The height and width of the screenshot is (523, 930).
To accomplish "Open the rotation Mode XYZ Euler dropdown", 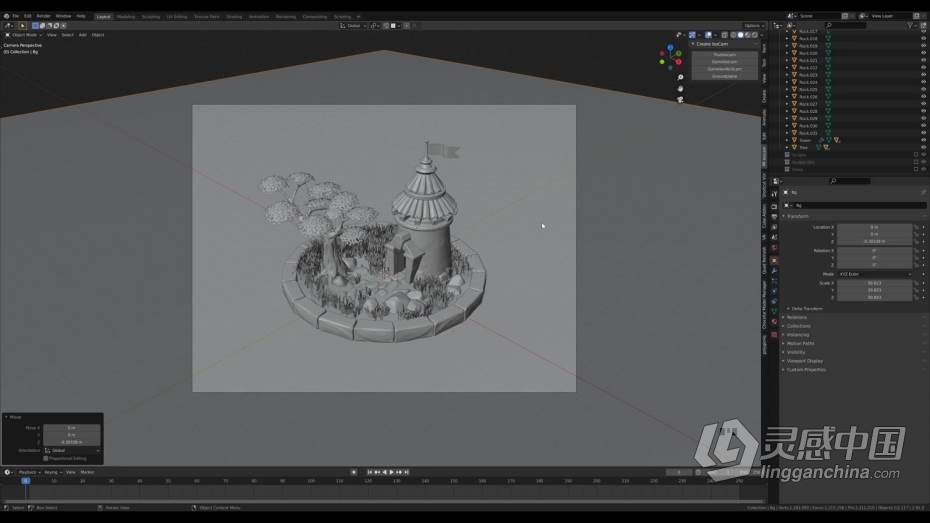I will pyautogui.click(x=875, y=274).
